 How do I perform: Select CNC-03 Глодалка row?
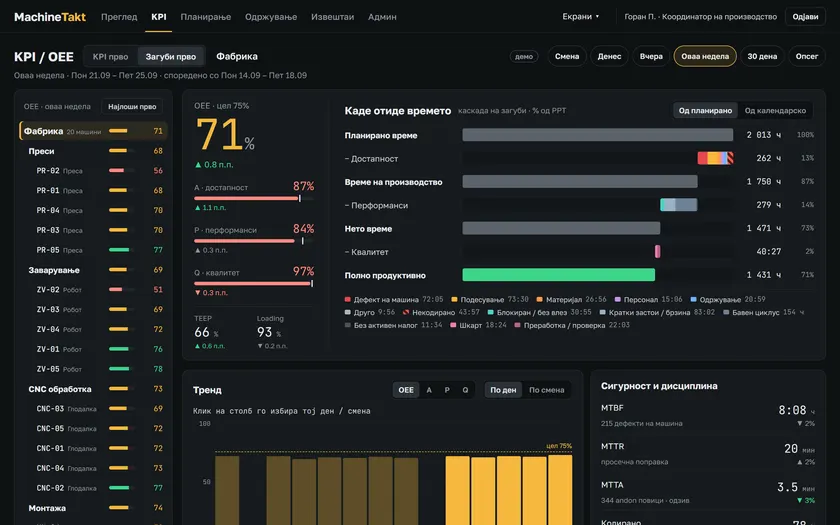(93, 409)
